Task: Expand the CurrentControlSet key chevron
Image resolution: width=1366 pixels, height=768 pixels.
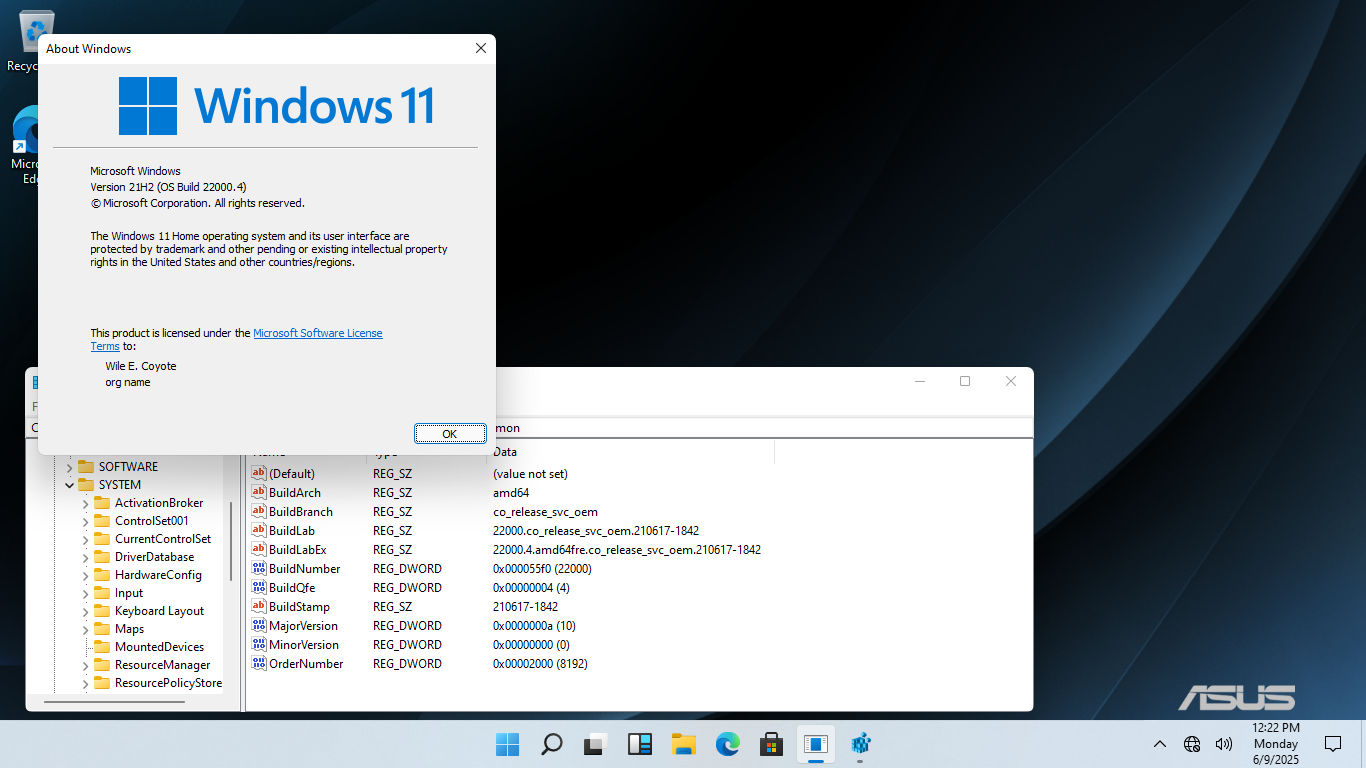Action: tap(86, 539)
